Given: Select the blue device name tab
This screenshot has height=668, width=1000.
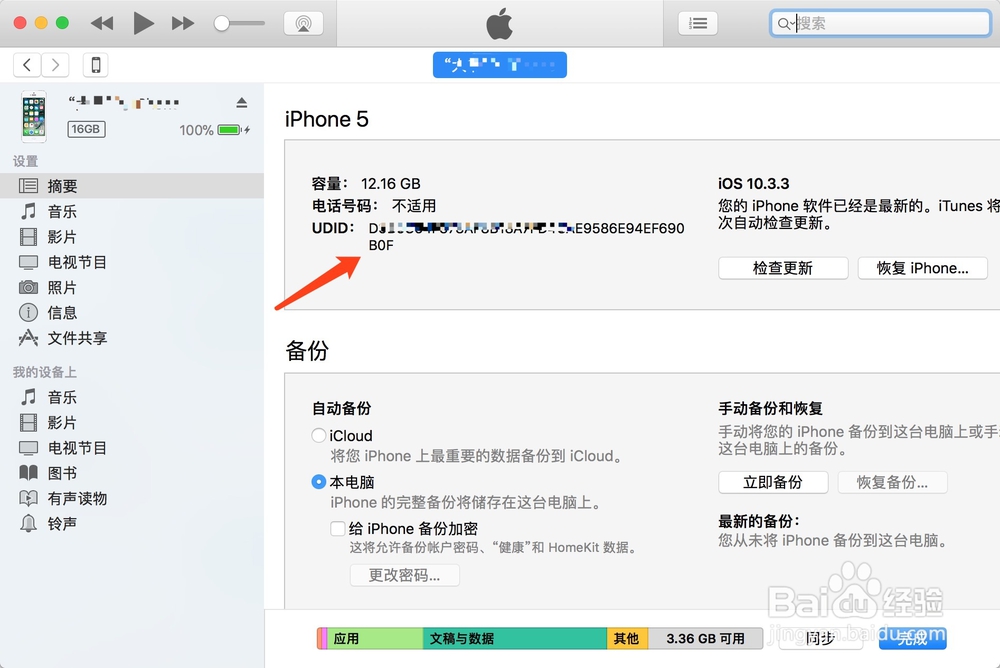Looking at the screenshot, I should 500,64.
